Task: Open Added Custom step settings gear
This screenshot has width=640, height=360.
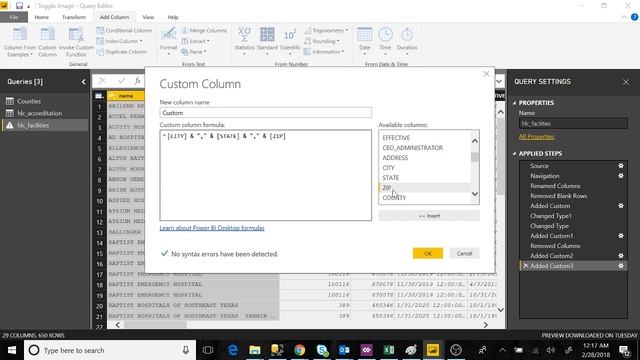Action: pos(621,206)
